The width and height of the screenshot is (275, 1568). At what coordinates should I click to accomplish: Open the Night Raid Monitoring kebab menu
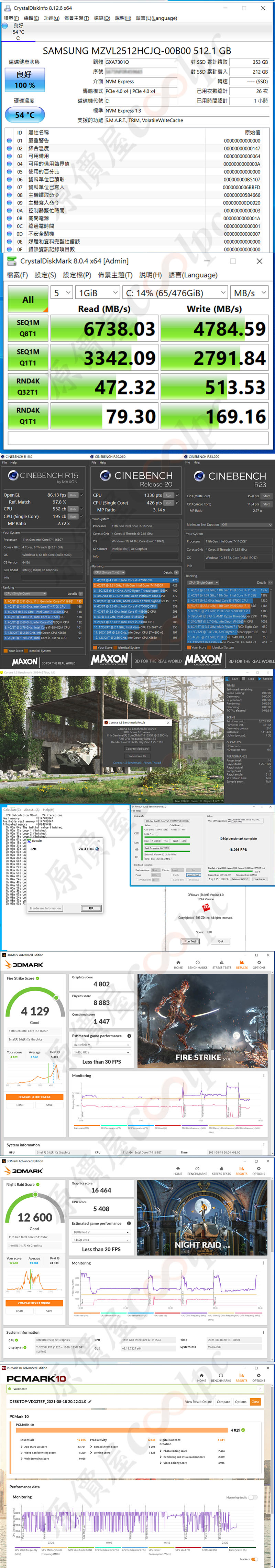(263, 1263)
